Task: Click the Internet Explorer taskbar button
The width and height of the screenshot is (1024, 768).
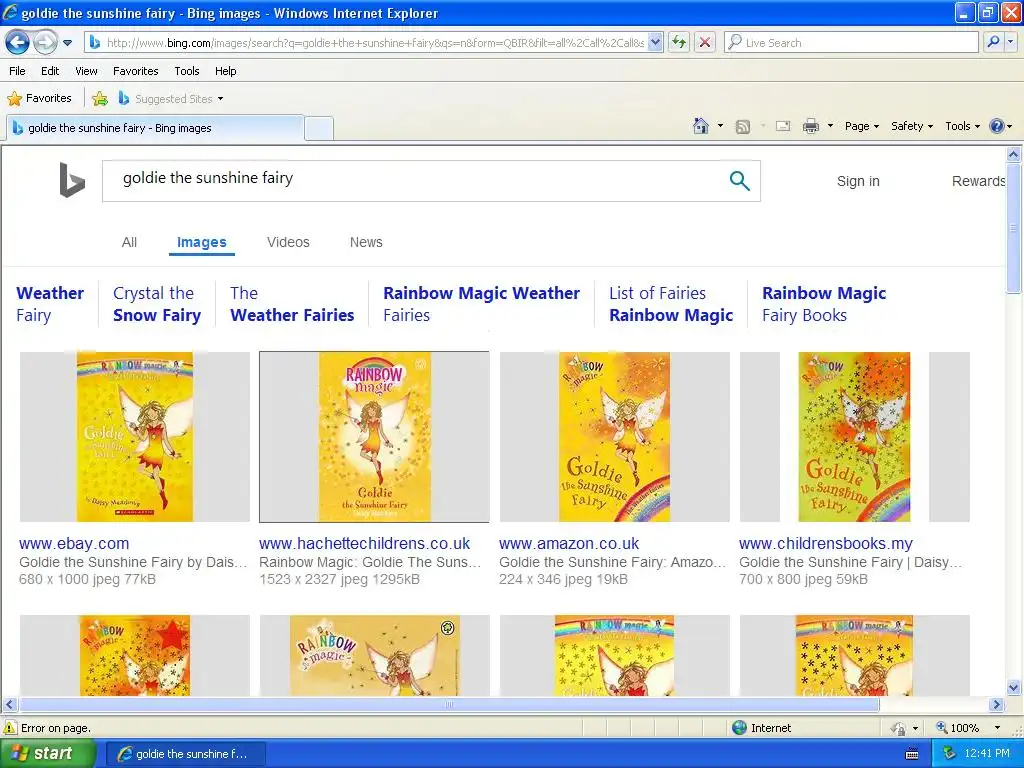Action: pyautogui.click(x=185, y=754)
